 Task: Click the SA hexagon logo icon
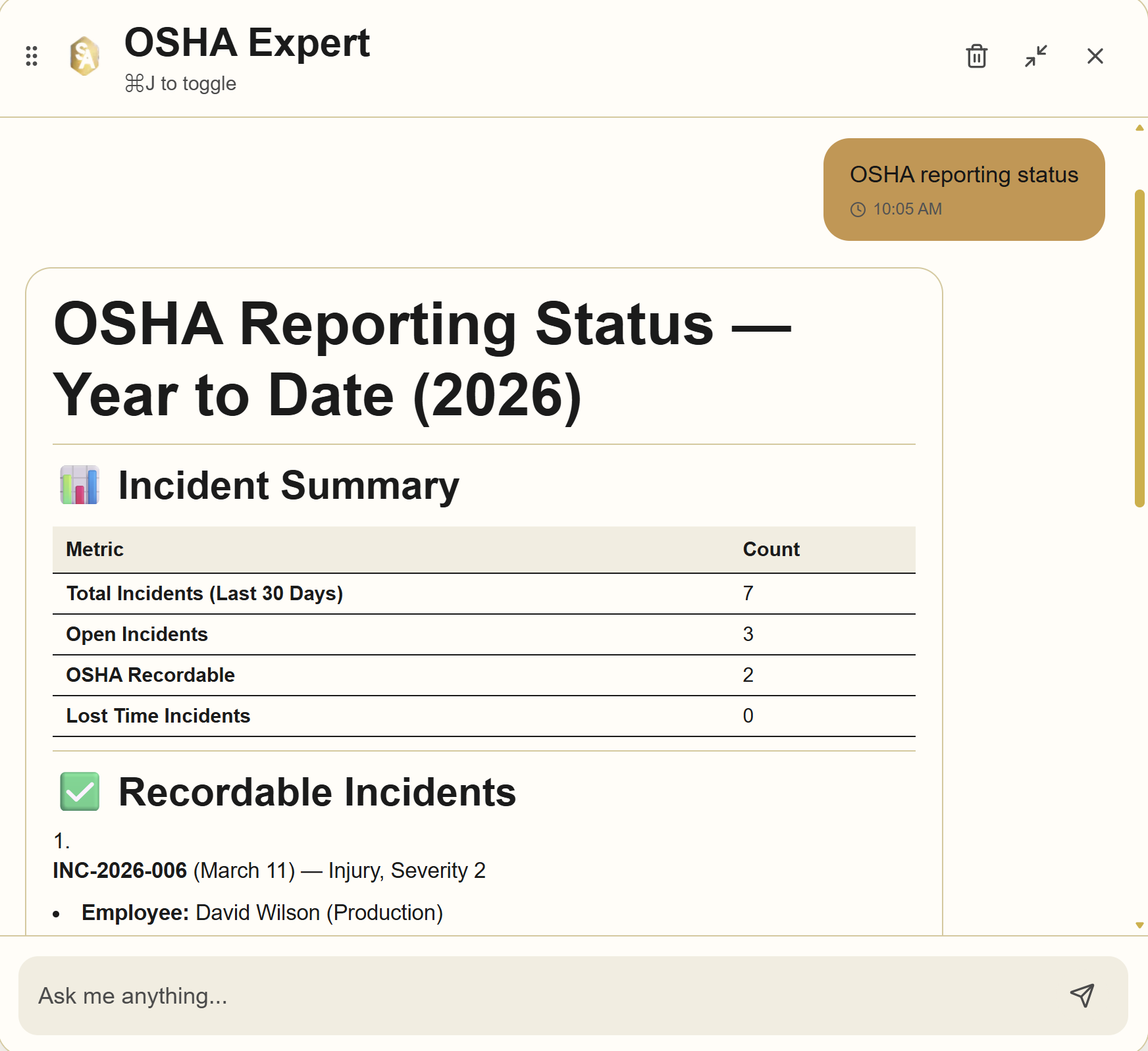84,55
